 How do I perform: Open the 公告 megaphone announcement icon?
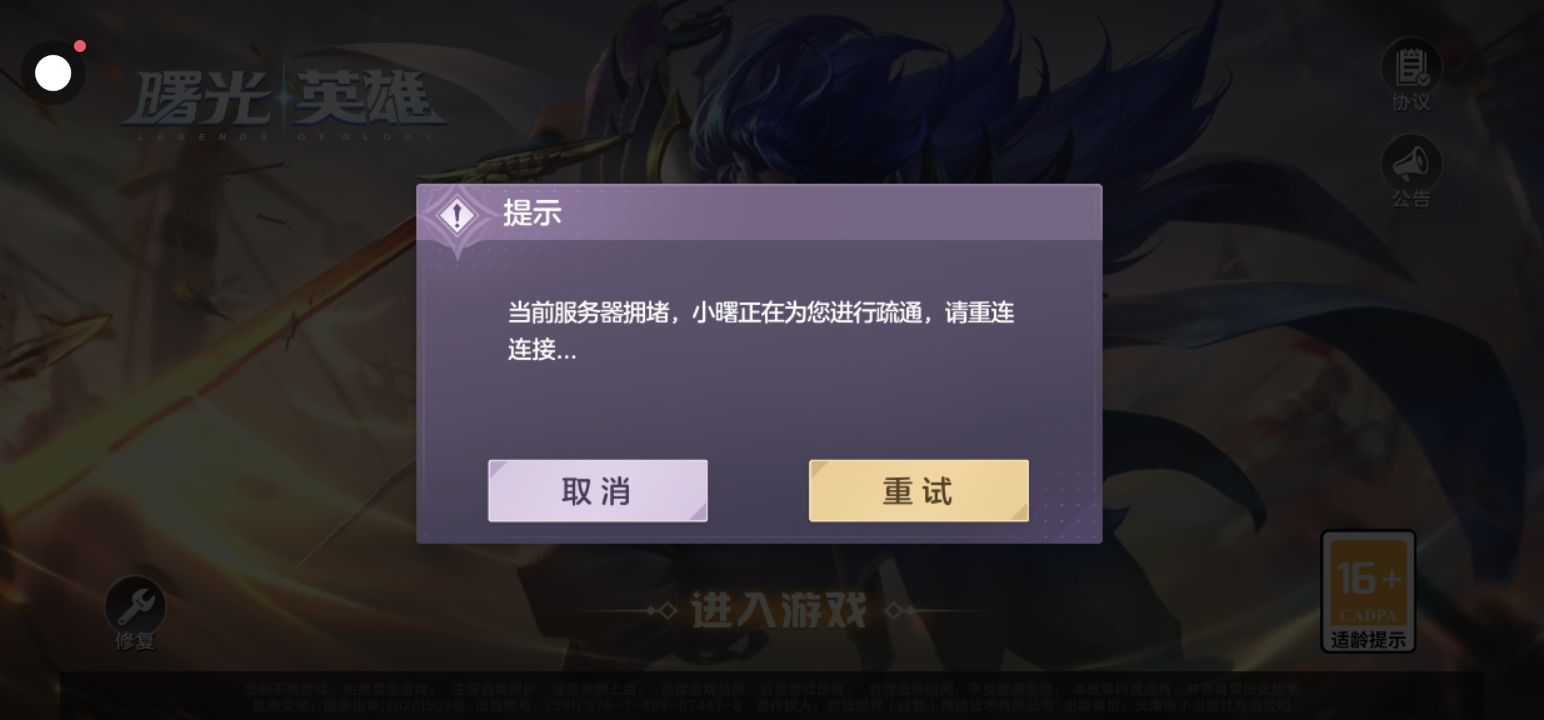pos(1411,163)
